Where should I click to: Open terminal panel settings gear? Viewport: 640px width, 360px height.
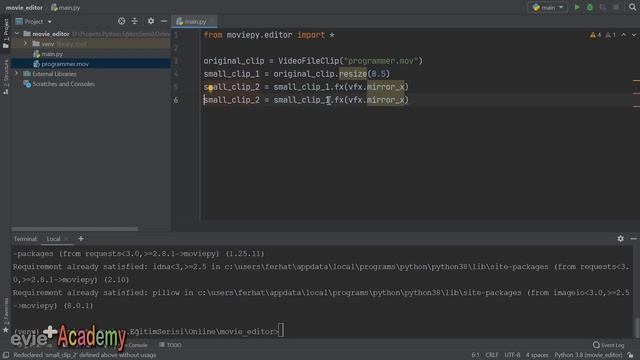point(620,239)
